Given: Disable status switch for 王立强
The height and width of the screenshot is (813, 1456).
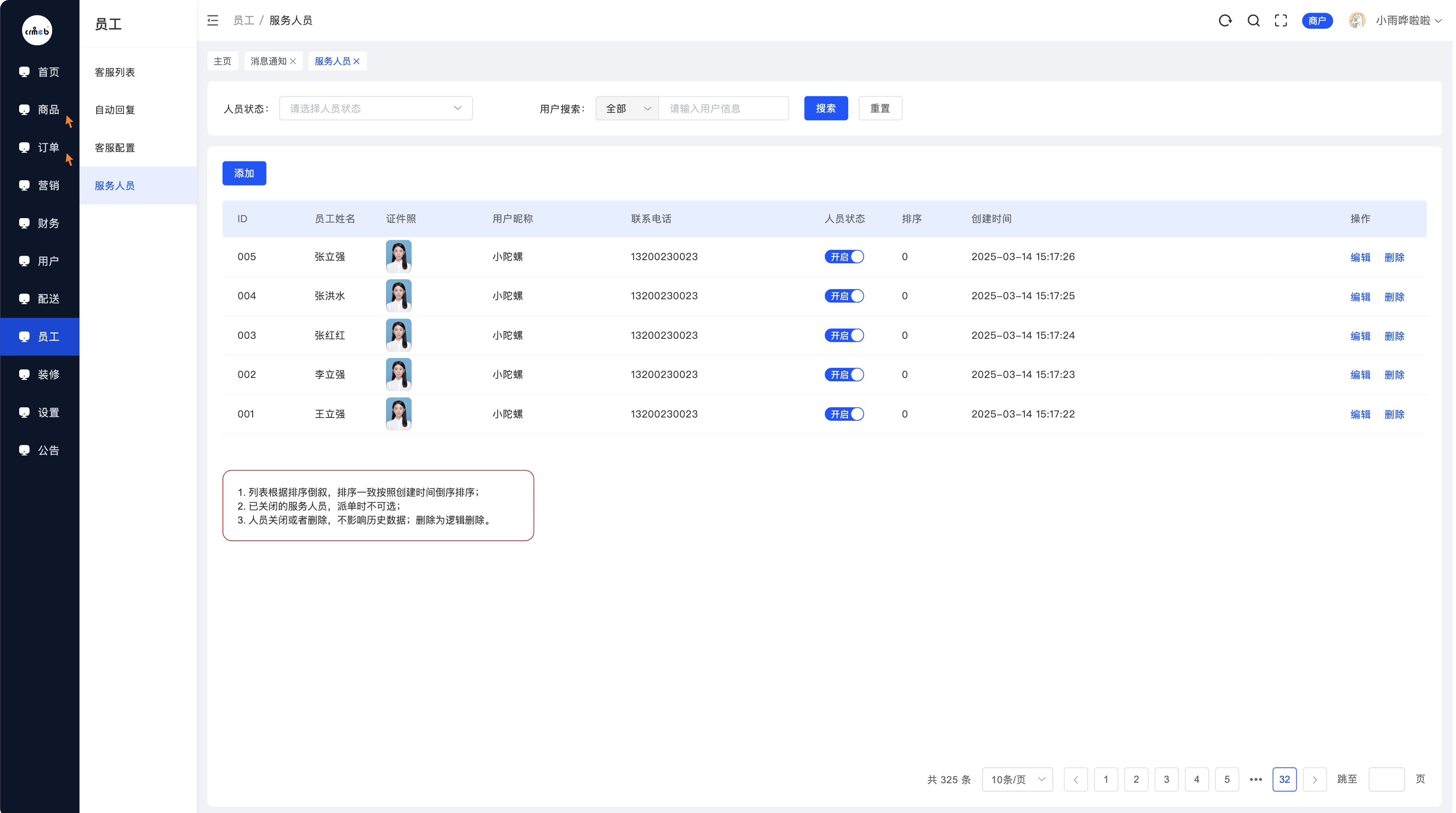Looking at the screenshot, I should click(x=844, y=414).
